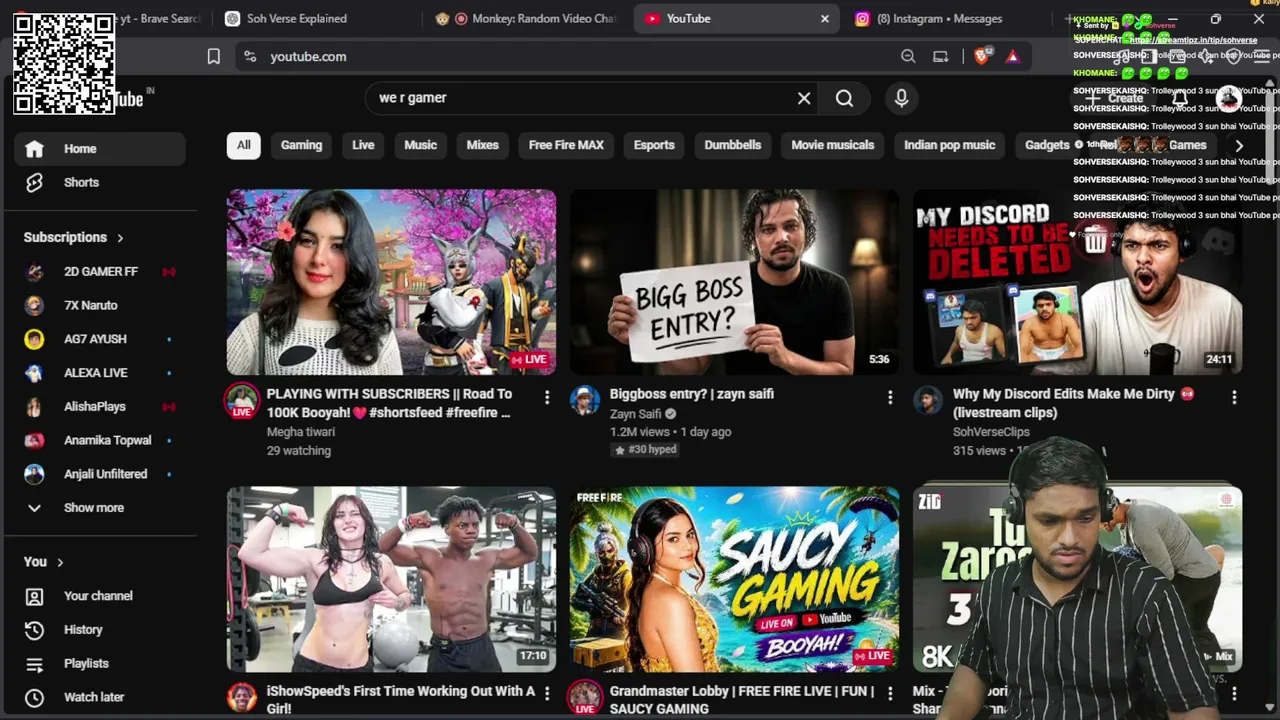Select the Esports filter chip

tap(654, 146)
